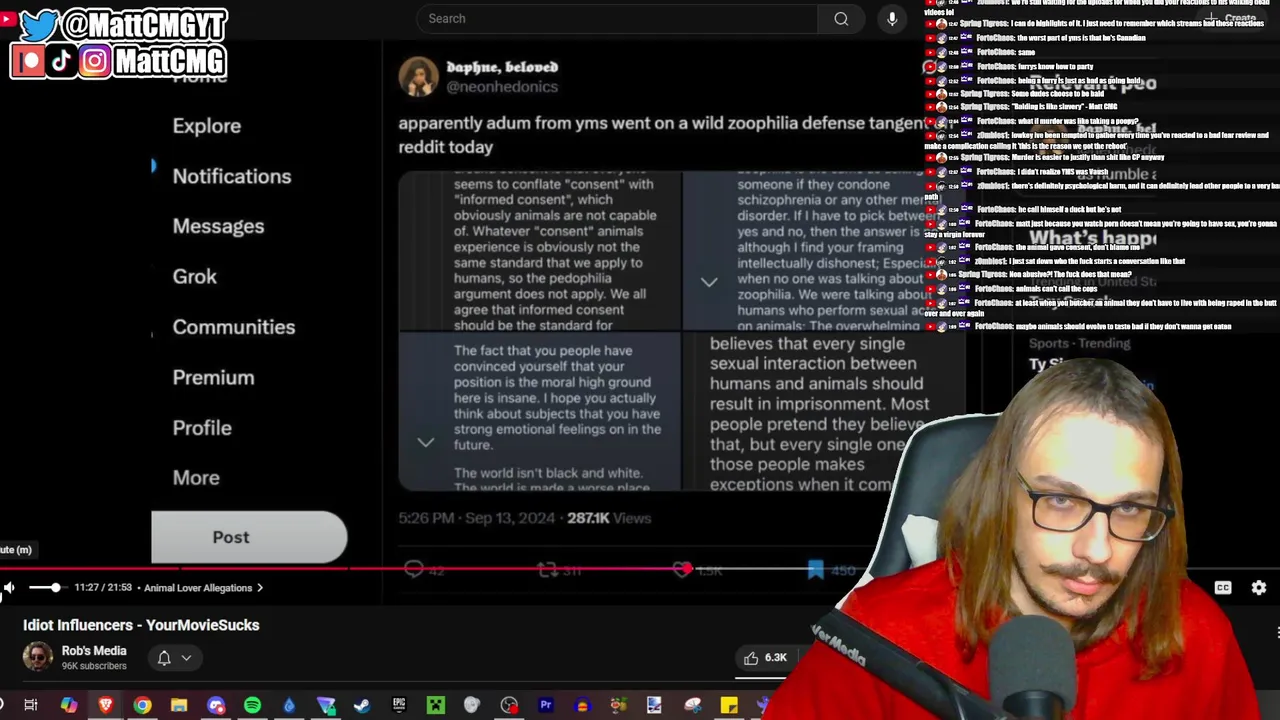Open Communities in the Twitter sidebar
Screen dimensions: 1280x720
pos(234,327)
